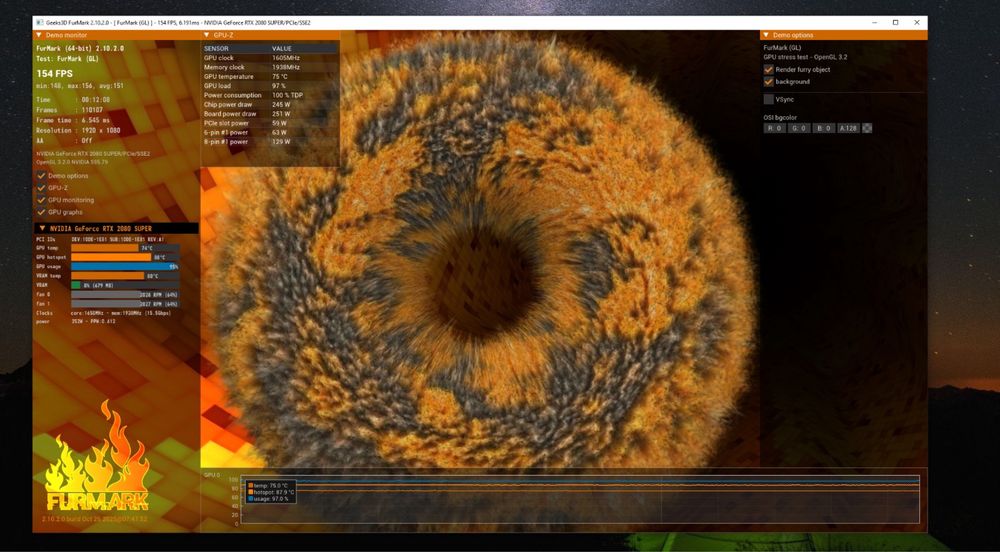Click the Power consumption 100 % TDP row

pos(270,95)
